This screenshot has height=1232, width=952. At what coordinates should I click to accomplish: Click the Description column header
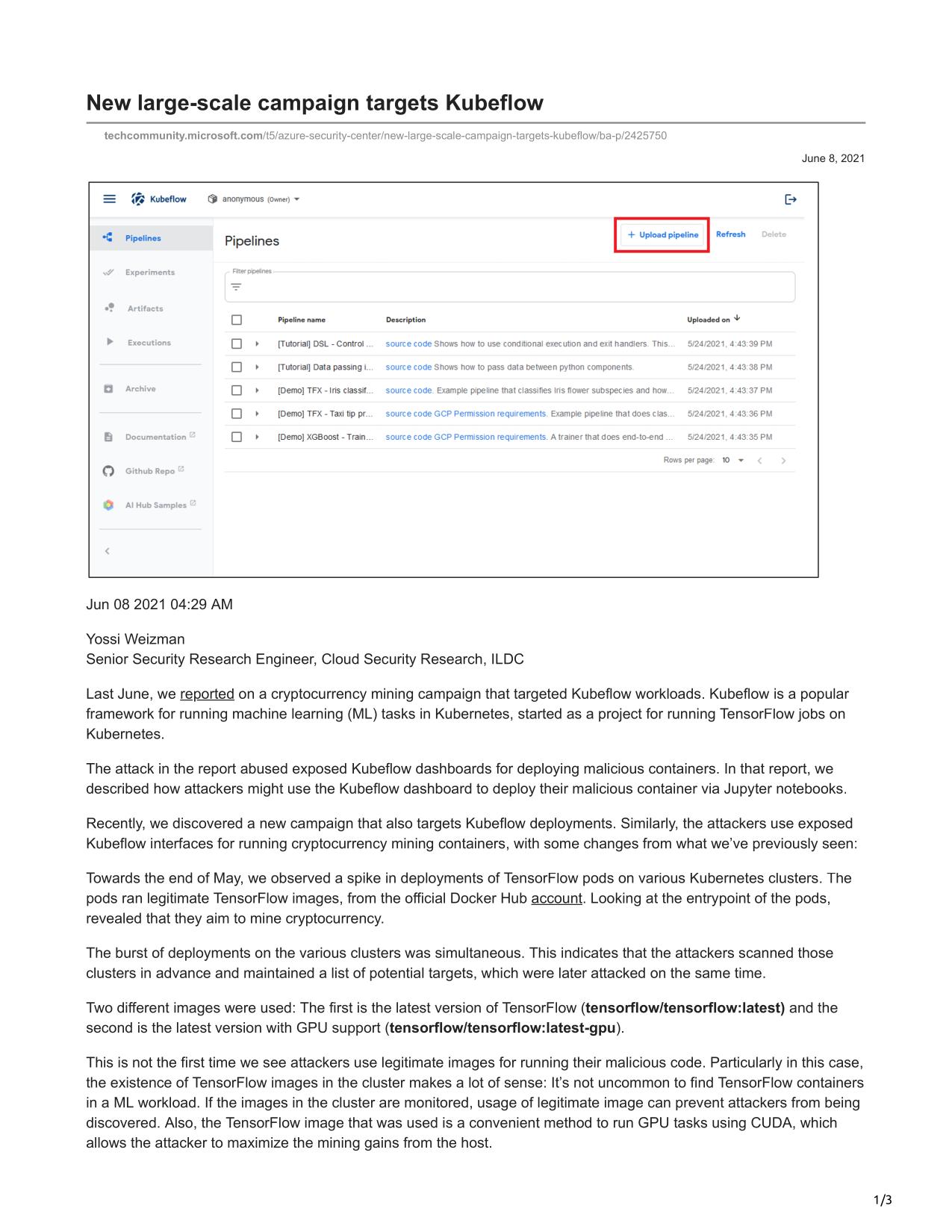(405, 320)
